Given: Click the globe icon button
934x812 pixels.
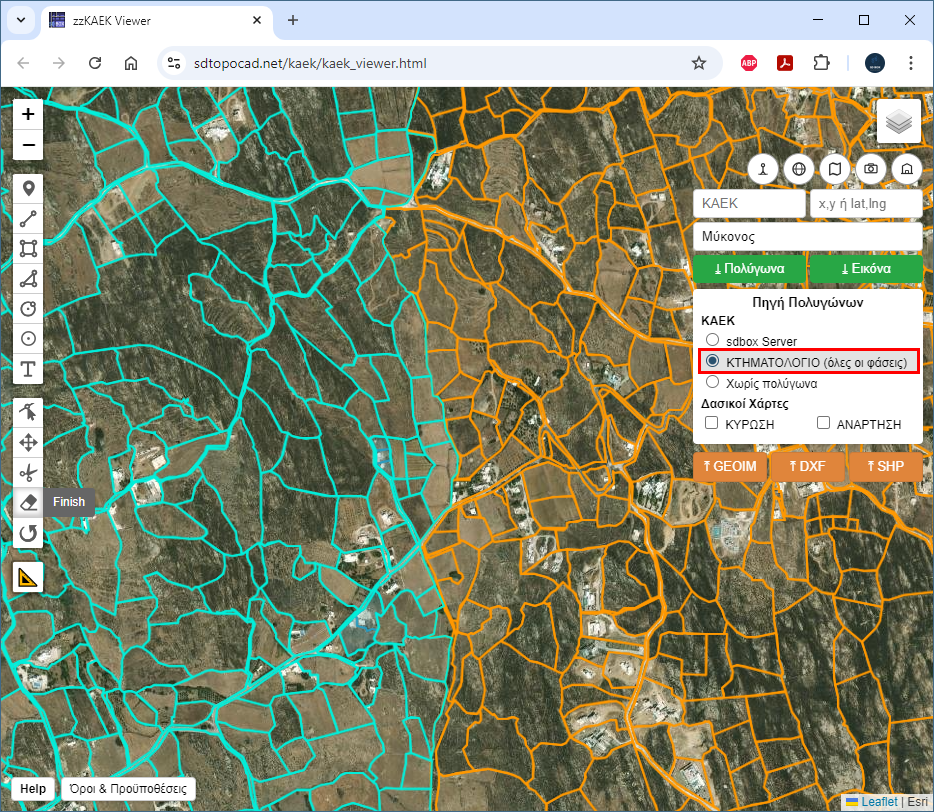Looking at the screenshot, I should tap(798, 169).
